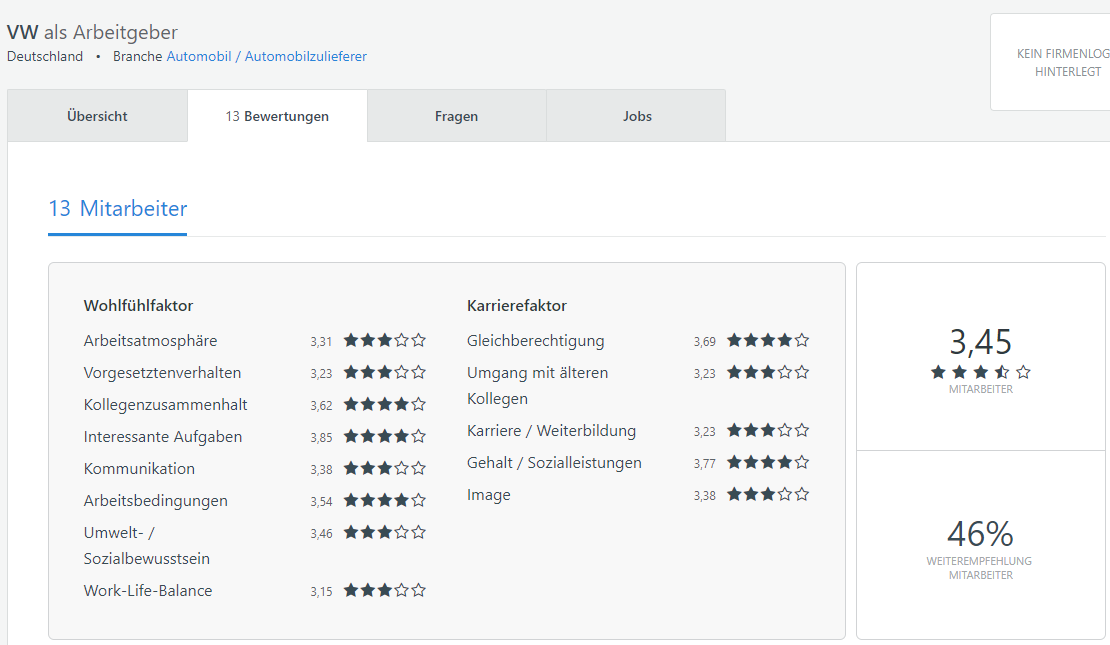Click the Arbeitsbedingungen star rating
The image size is (1110, 645).
coord(385,501)
